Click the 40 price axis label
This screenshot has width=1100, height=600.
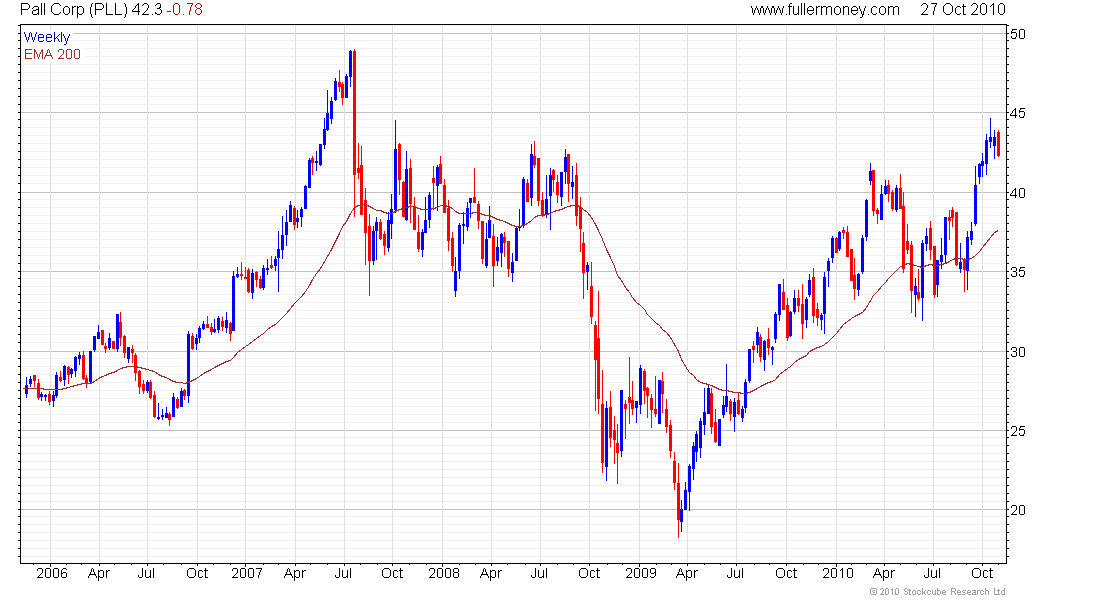point(1017,193)
